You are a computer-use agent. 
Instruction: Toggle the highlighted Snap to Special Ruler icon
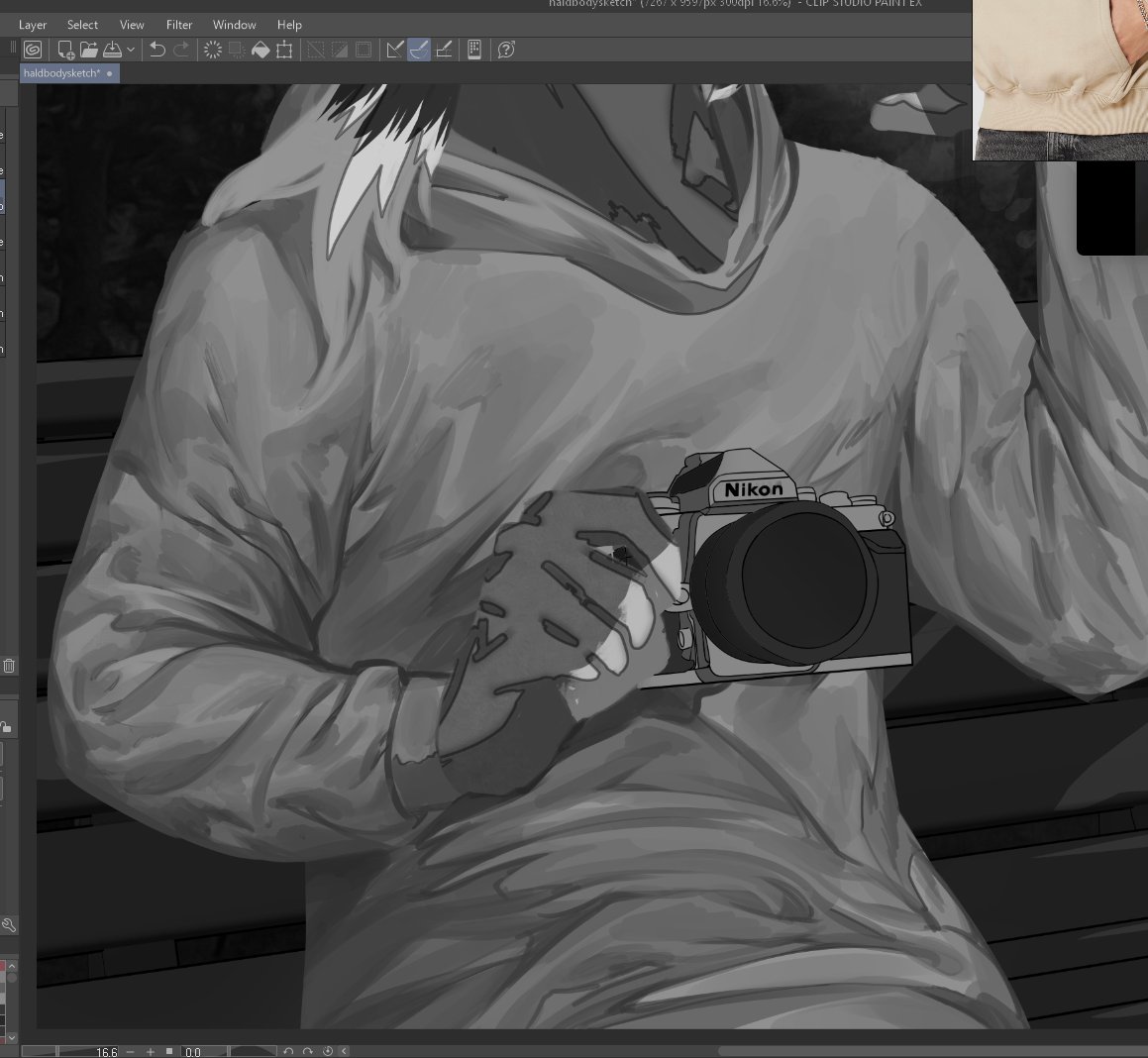(419, 50)
